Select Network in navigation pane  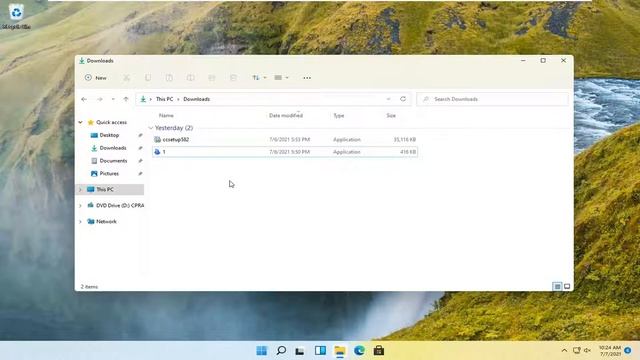coord(106,221)
